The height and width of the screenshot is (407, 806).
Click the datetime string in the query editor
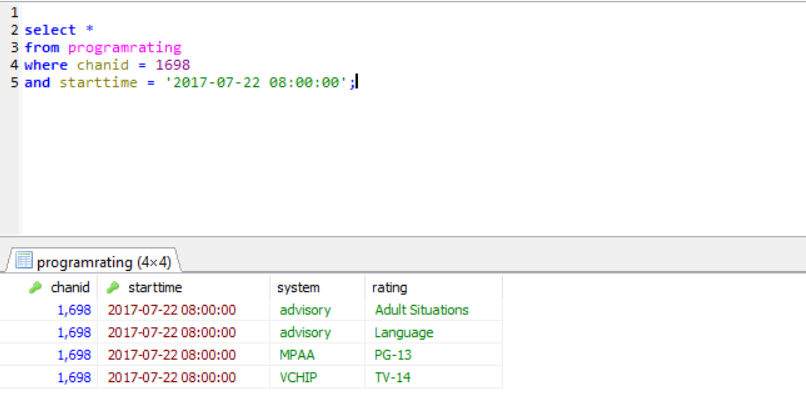[x=260, y=82]
